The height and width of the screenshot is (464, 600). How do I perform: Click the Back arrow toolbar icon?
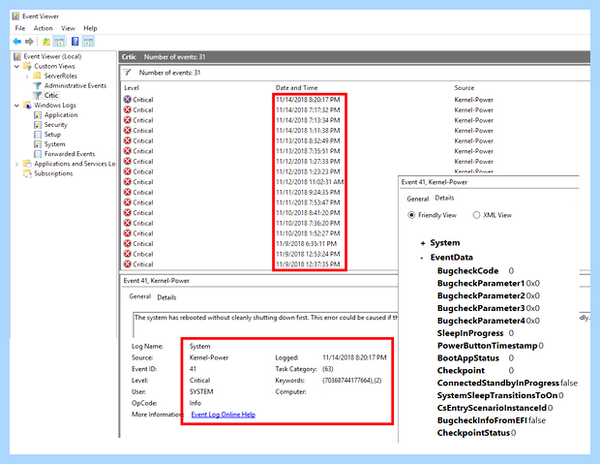point(17,41)
